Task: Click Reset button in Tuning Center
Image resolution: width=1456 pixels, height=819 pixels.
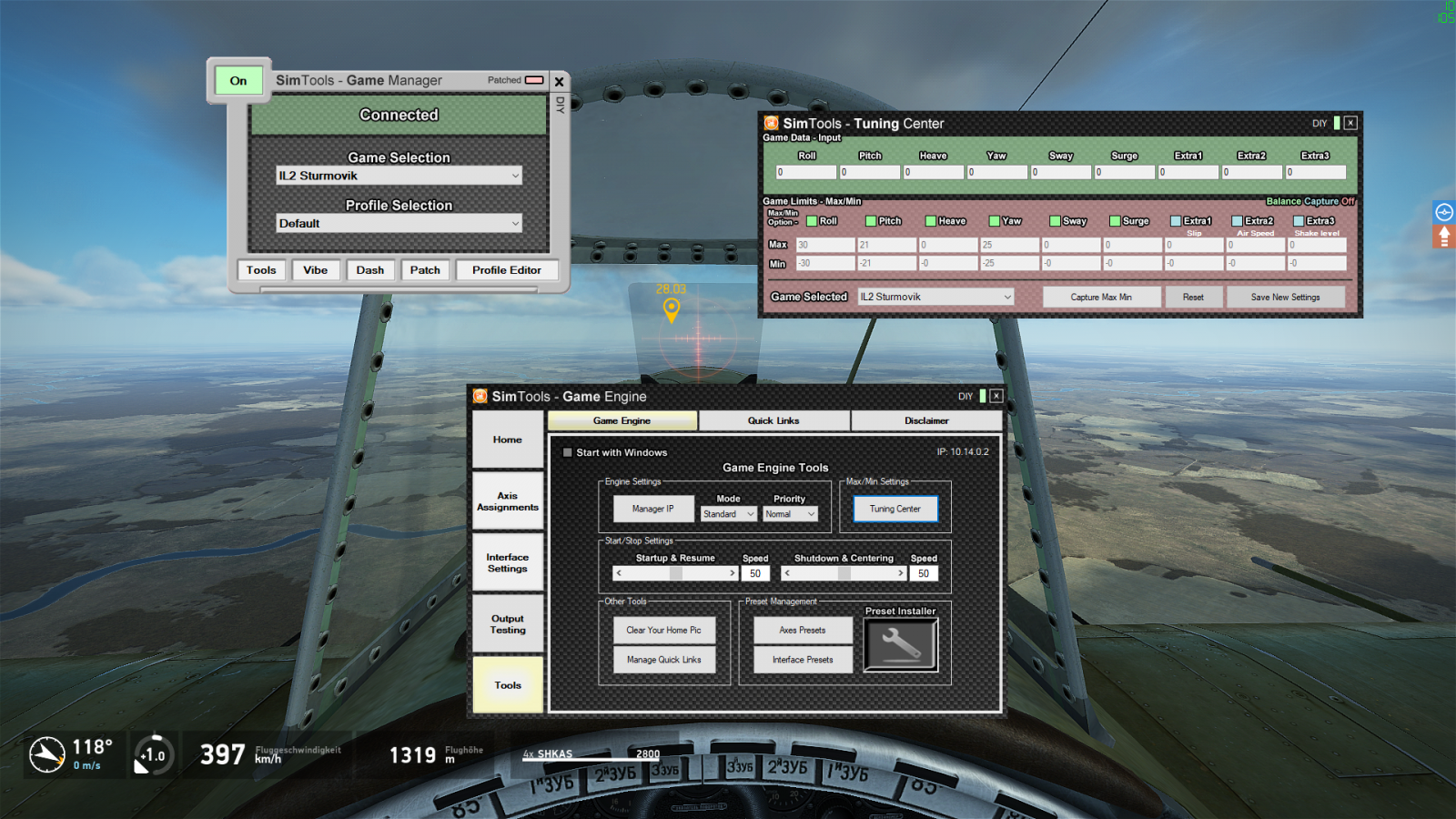Action: [1193, 297]
